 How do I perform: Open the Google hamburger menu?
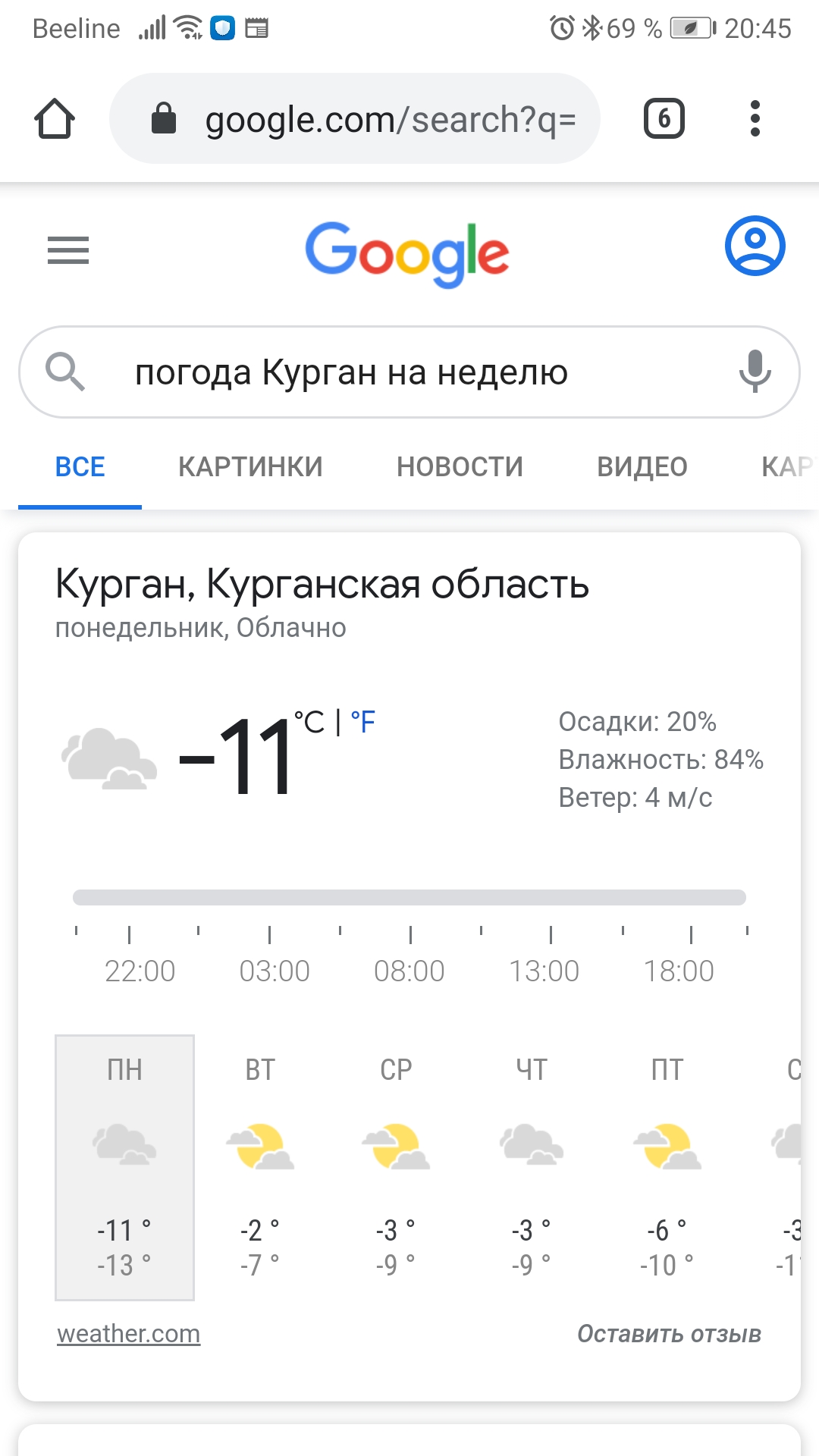[68, 250]
